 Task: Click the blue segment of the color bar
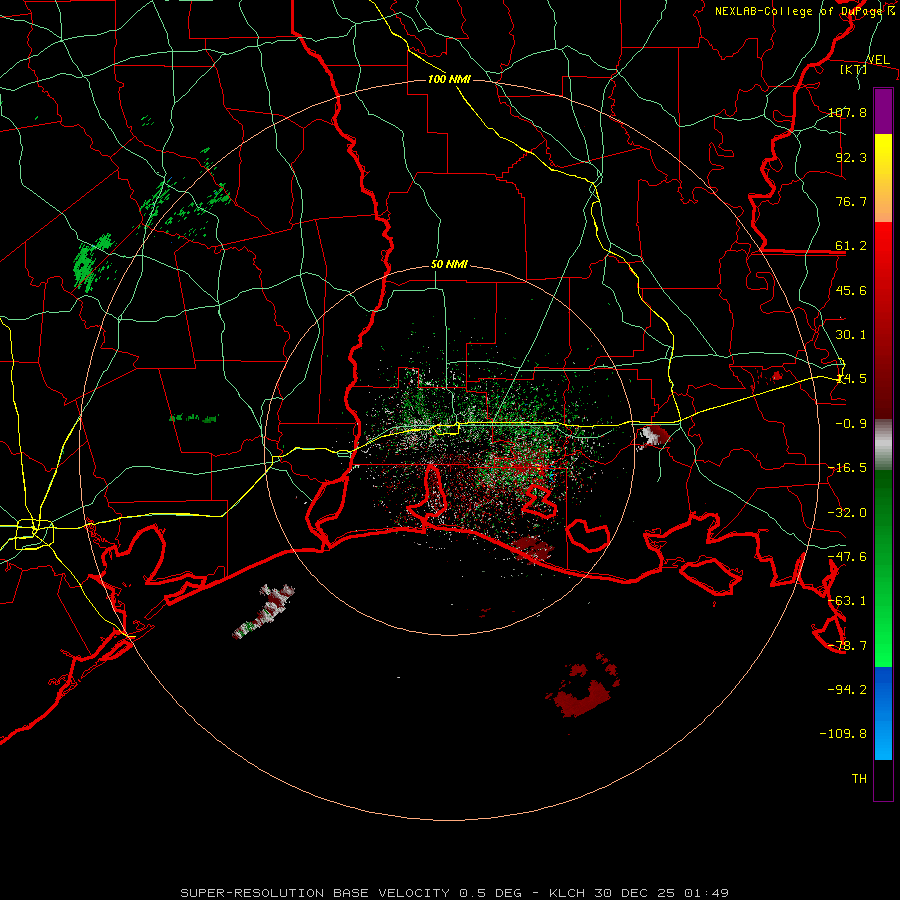(883, 713)
